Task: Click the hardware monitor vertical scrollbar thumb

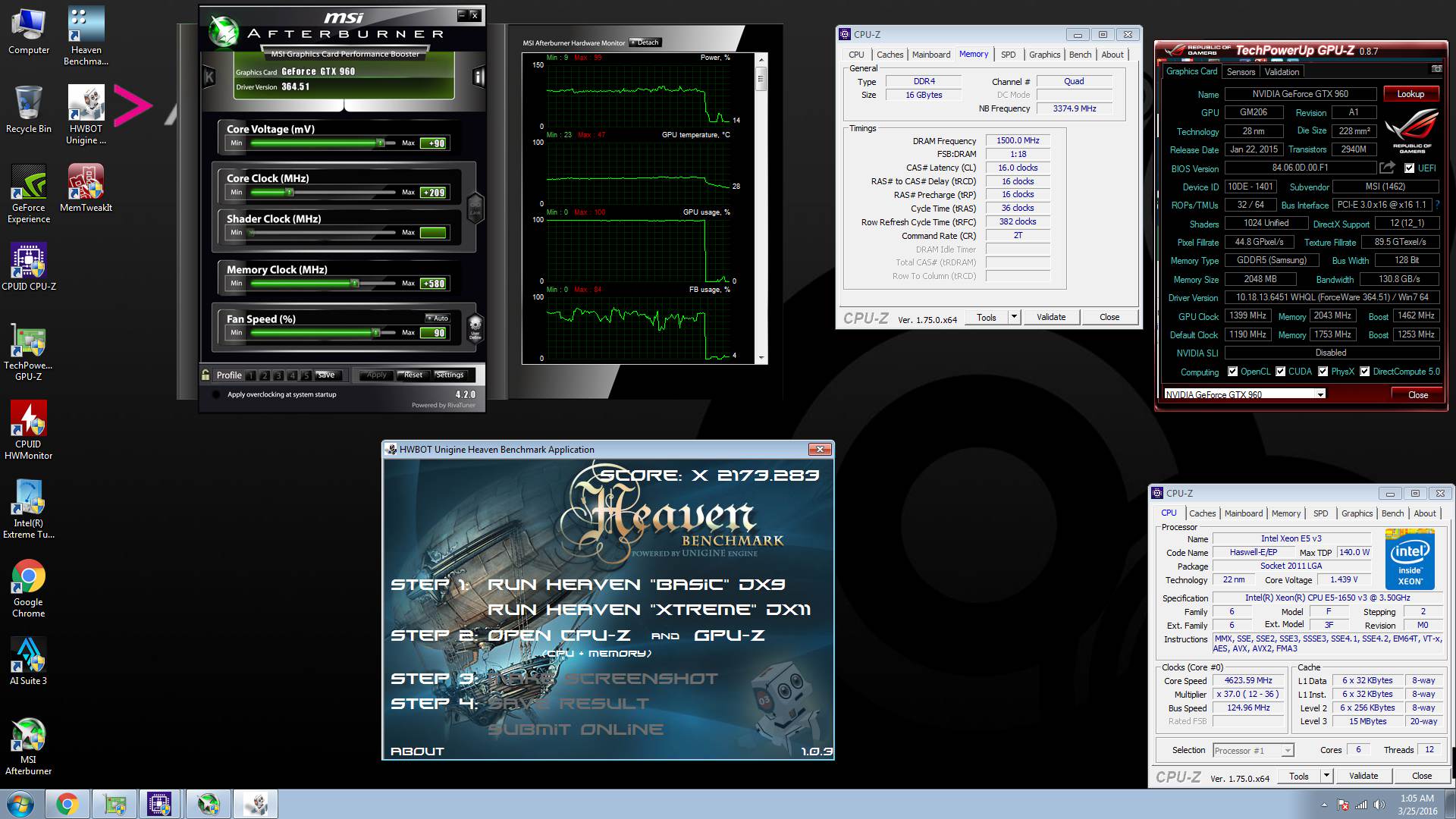Action: [x=761, y=78]
